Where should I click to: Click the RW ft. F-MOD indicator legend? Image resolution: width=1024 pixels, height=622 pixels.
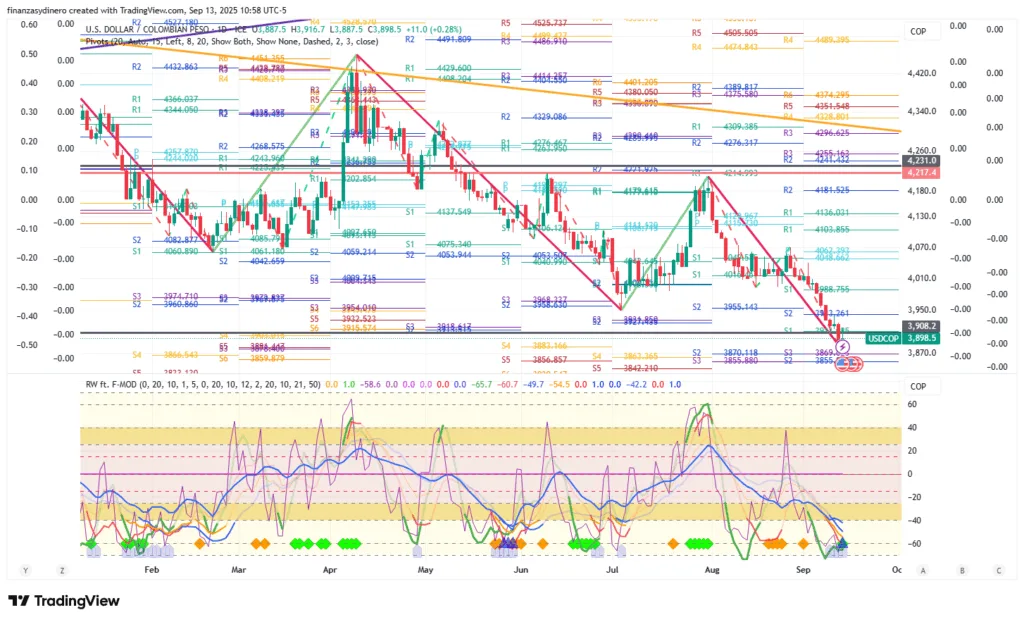[203, 384]
